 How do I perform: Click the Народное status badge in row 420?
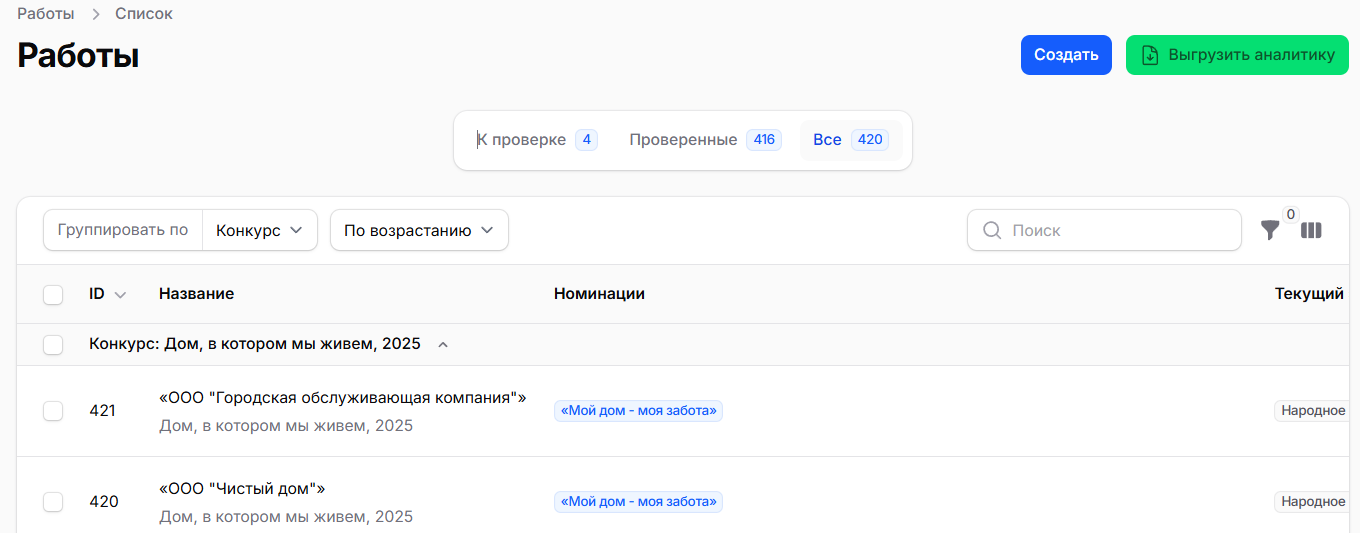pyautogui.click(x=1314, y=502)
